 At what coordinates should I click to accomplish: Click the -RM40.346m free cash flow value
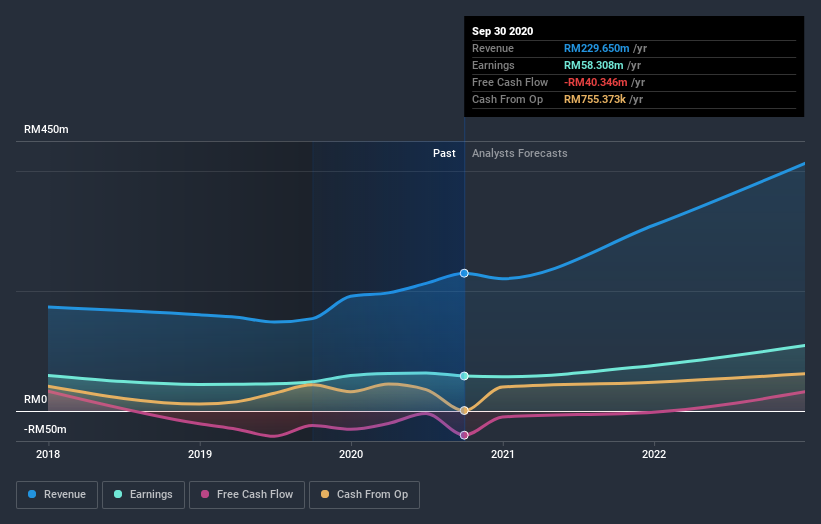pos(595,82)
